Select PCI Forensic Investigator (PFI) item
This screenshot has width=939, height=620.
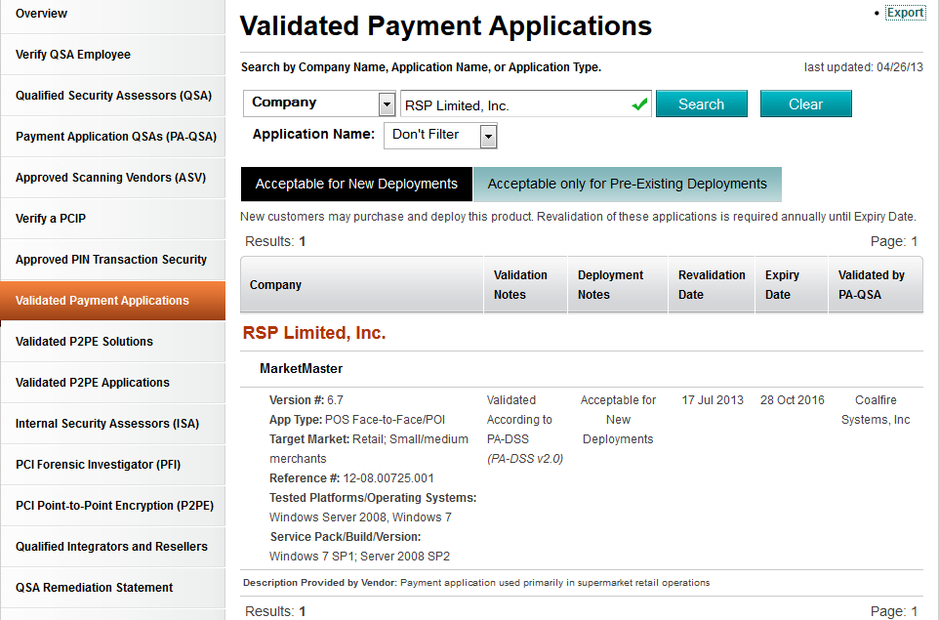[100, 465]
